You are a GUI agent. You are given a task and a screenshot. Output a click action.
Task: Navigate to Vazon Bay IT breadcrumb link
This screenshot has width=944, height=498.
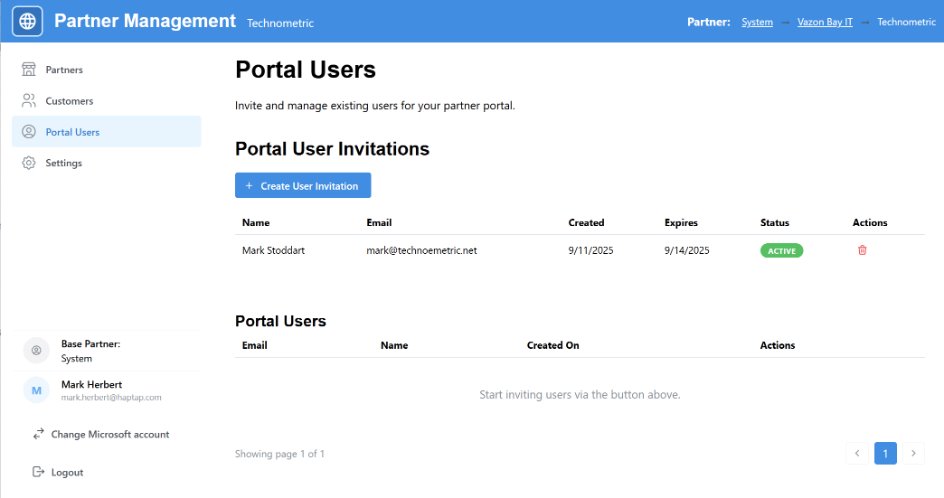click(824, 22)
